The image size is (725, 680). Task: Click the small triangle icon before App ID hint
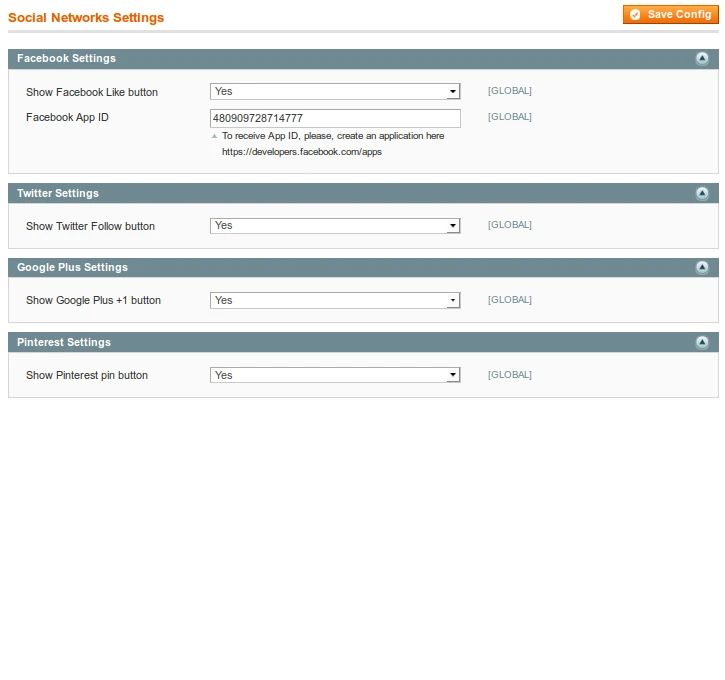click(214, 136)
